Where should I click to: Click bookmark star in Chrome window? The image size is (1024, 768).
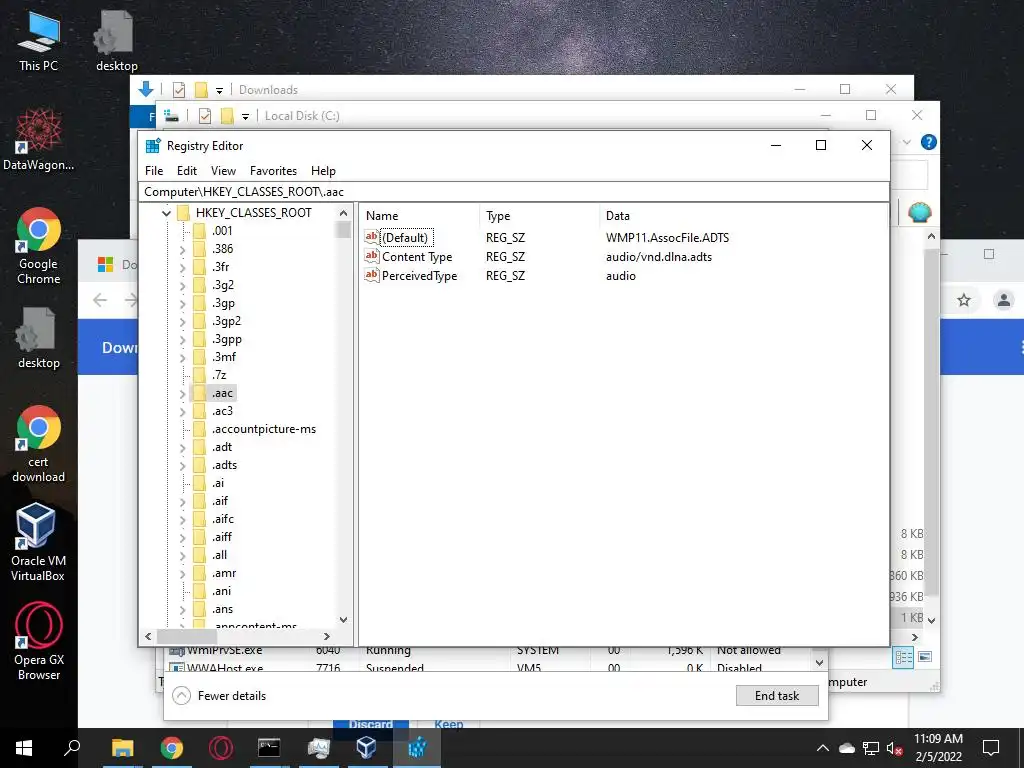coord(964,300)
